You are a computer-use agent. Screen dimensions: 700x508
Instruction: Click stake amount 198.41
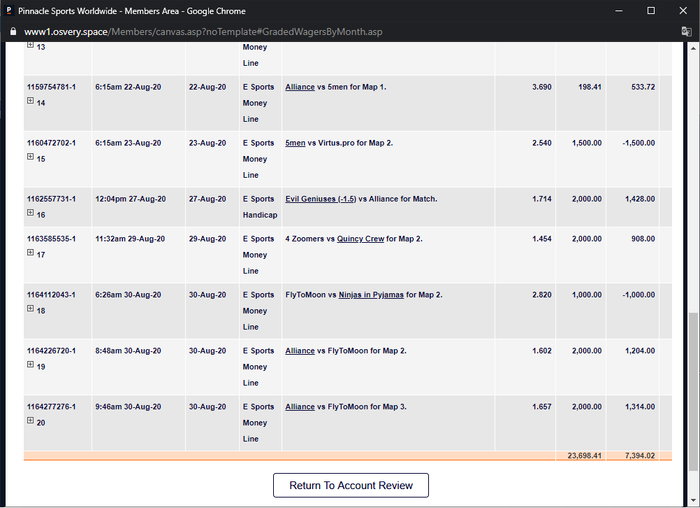point(590,87)
